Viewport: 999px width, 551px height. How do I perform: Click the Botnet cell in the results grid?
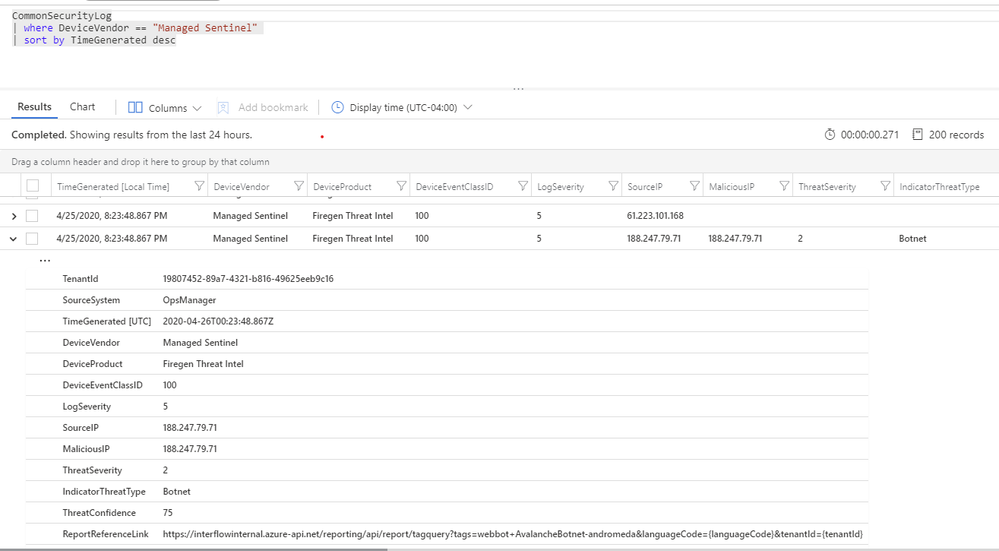click(912, 239)
